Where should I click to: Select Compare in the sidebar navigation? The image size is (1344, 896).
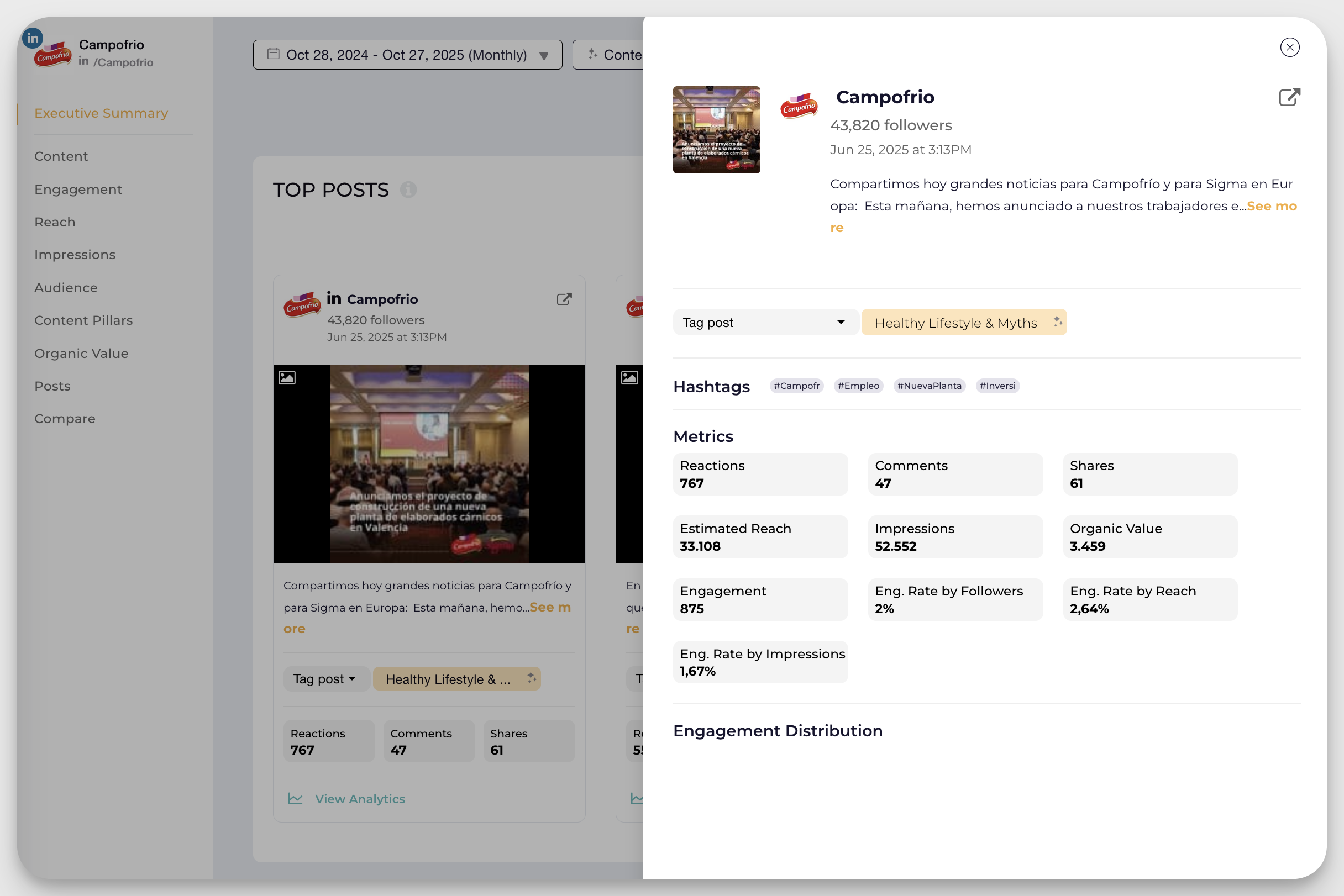(65, 418)
